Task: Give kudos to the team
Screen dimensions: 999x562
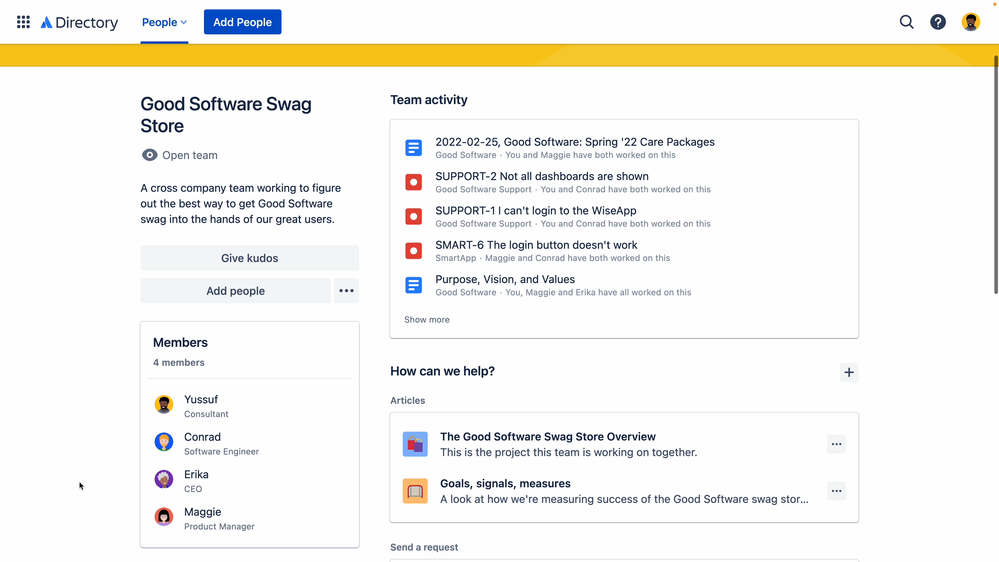Action: point(250,258)
